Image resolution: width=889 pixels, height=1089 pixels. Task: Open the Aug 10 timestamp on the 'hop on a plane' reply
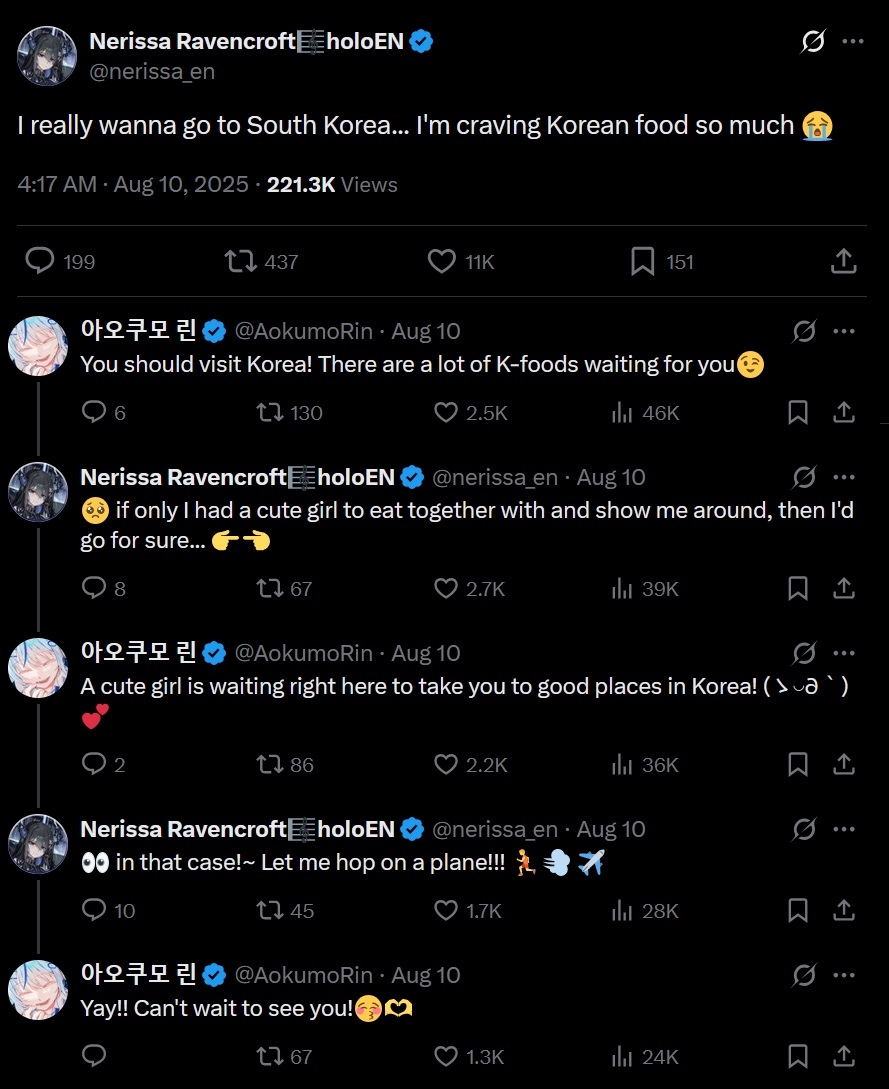tap(611, 829)
